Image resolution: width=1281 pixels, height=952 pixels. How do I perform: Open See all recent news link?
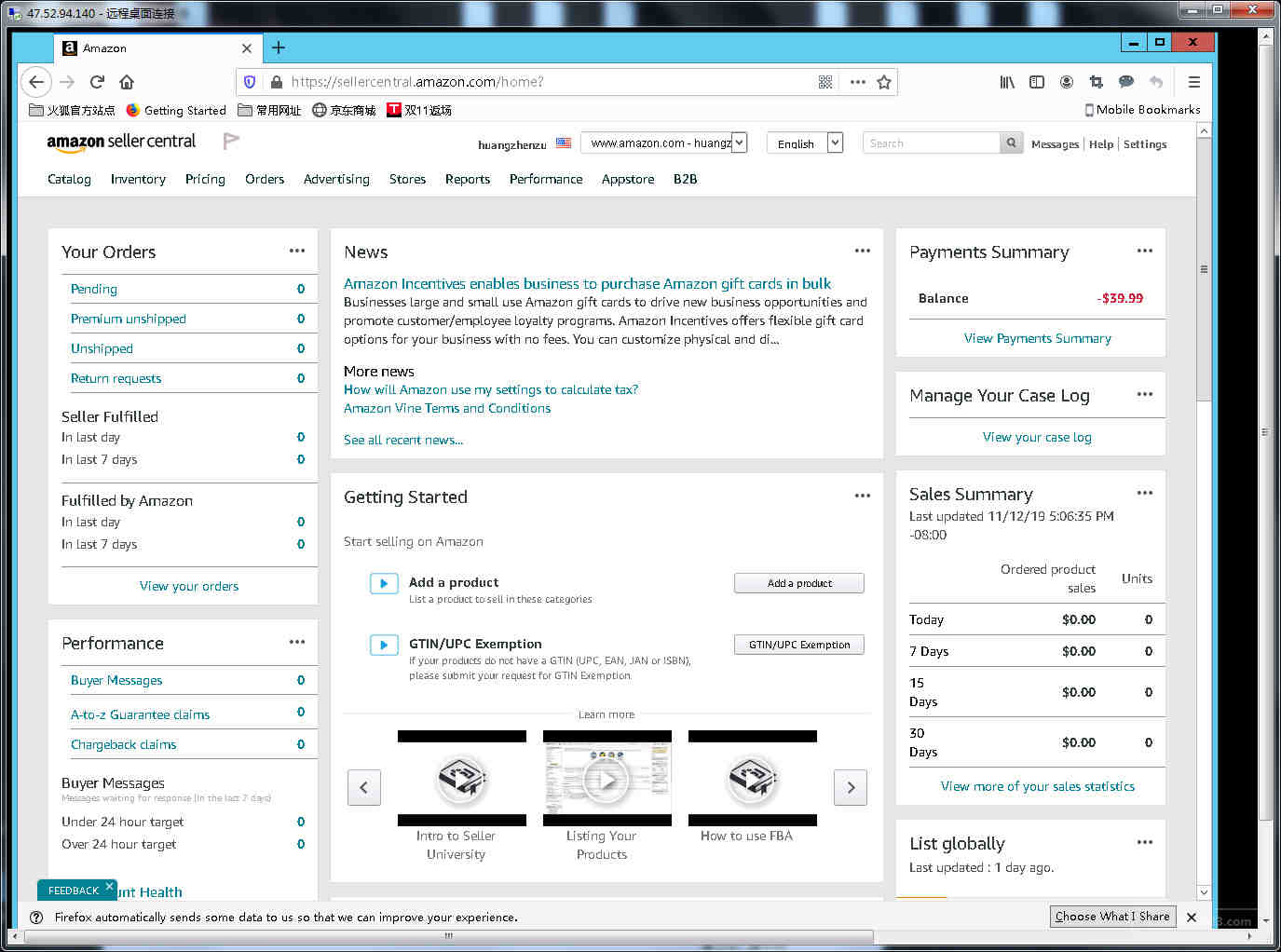pyautogui.click(x=403, y=440)
